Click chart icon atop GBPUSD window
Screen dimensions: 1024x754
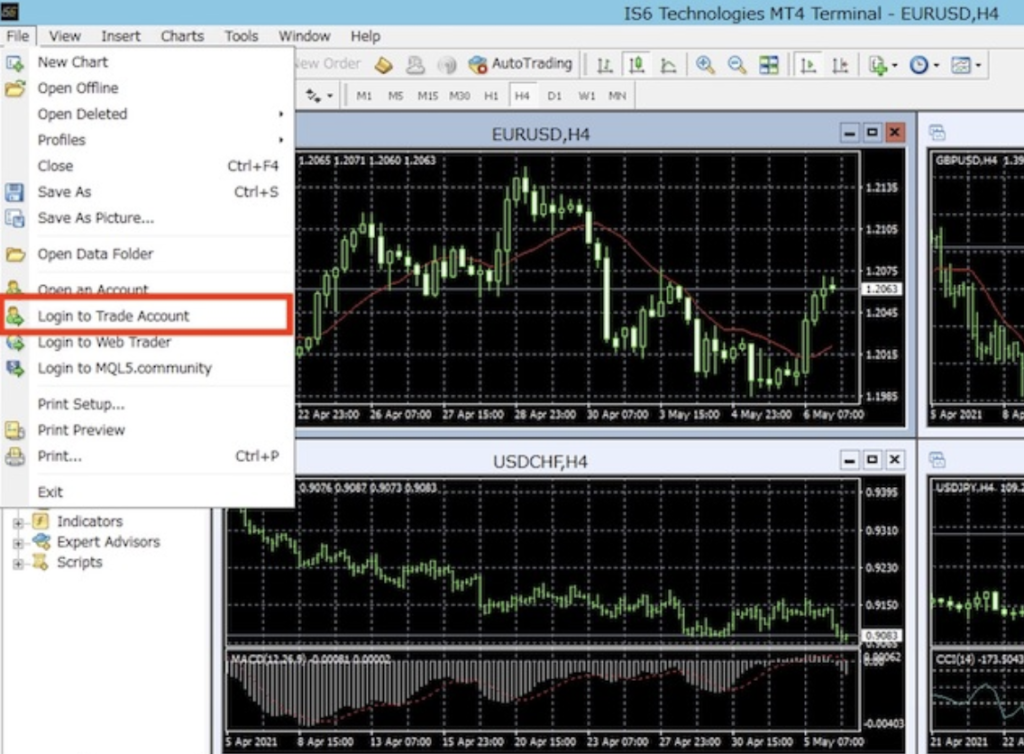click(x=937, y=133)
